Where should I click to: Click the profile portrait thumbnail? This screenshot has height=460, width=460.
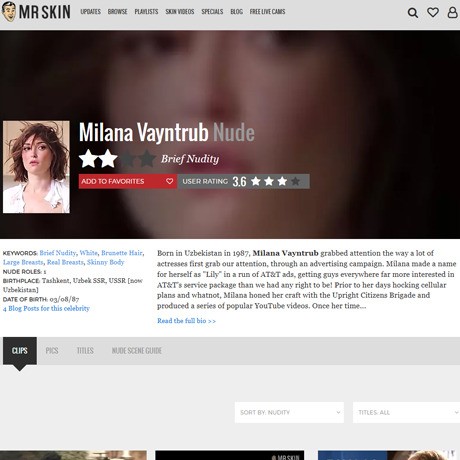36,167
